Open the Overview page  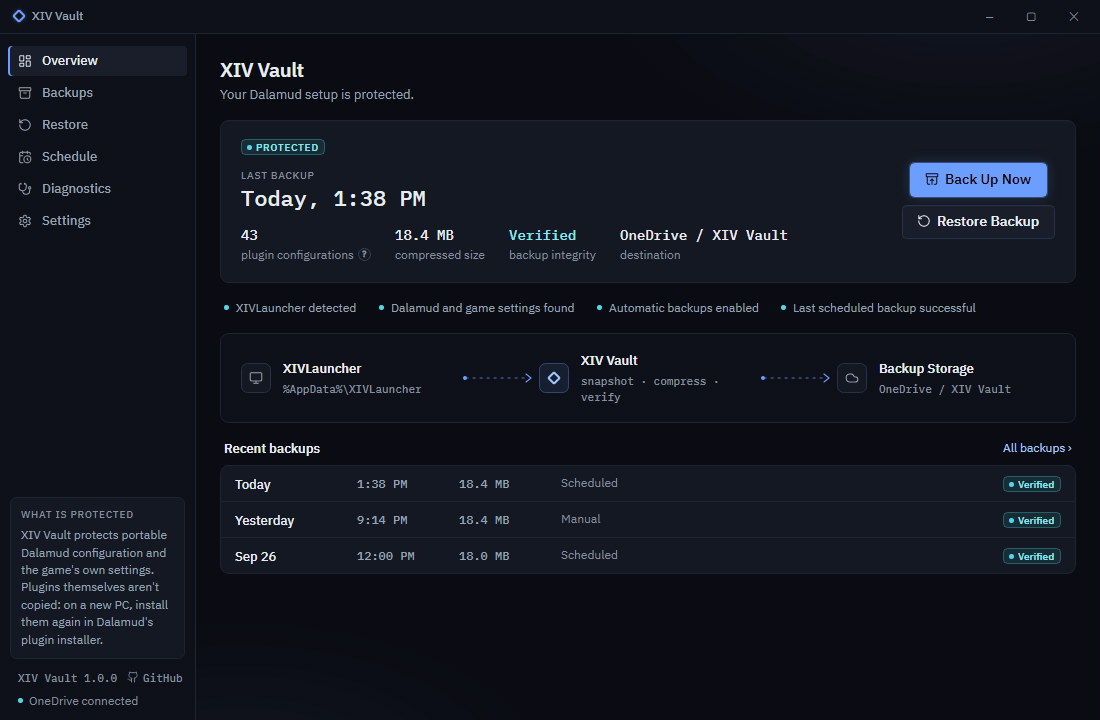(98, 61)
